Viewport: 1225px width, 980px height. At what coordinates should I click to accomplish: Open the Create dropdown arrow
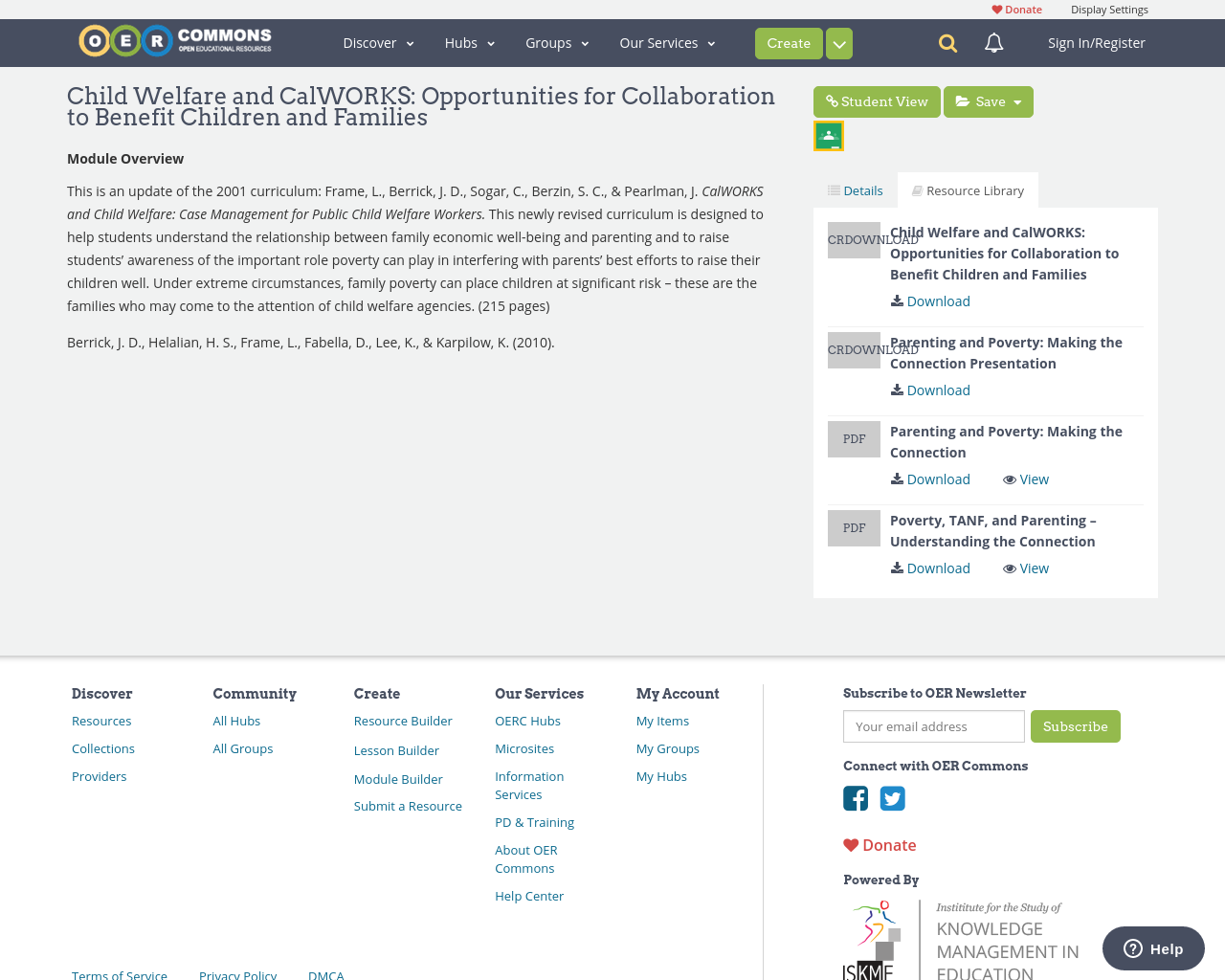pos(837,43)
